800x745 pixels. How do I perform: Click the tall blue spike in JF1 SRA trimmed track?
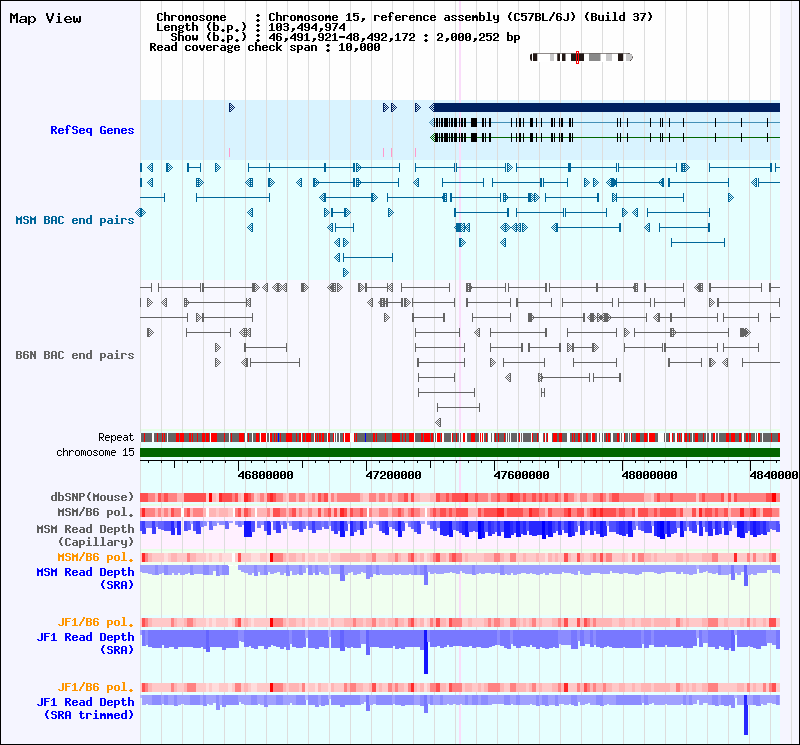click(x=746, y=715)
